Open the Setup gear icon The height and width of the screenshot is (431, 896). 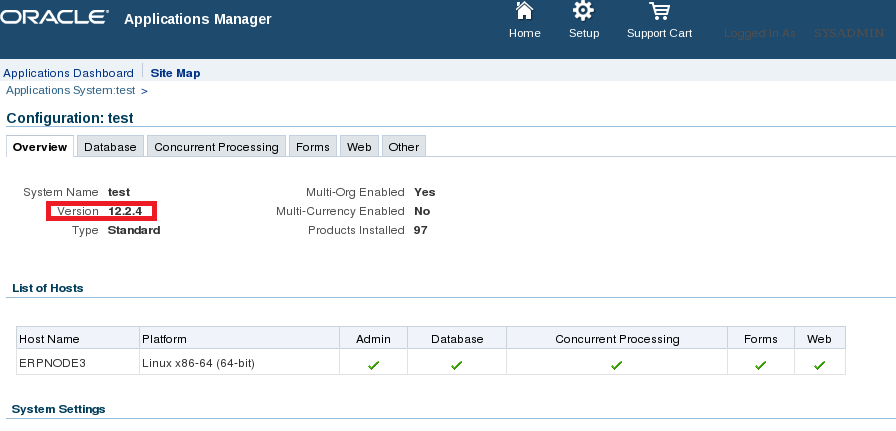point(583,10)
